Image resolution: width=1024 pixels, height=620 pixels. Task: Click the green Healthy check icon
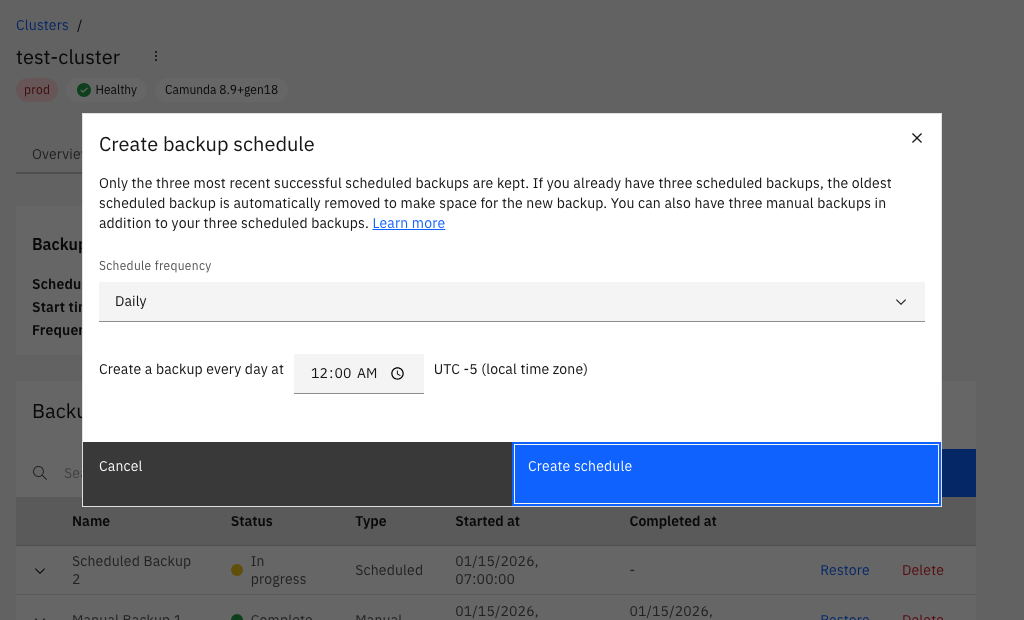point(84,90)
